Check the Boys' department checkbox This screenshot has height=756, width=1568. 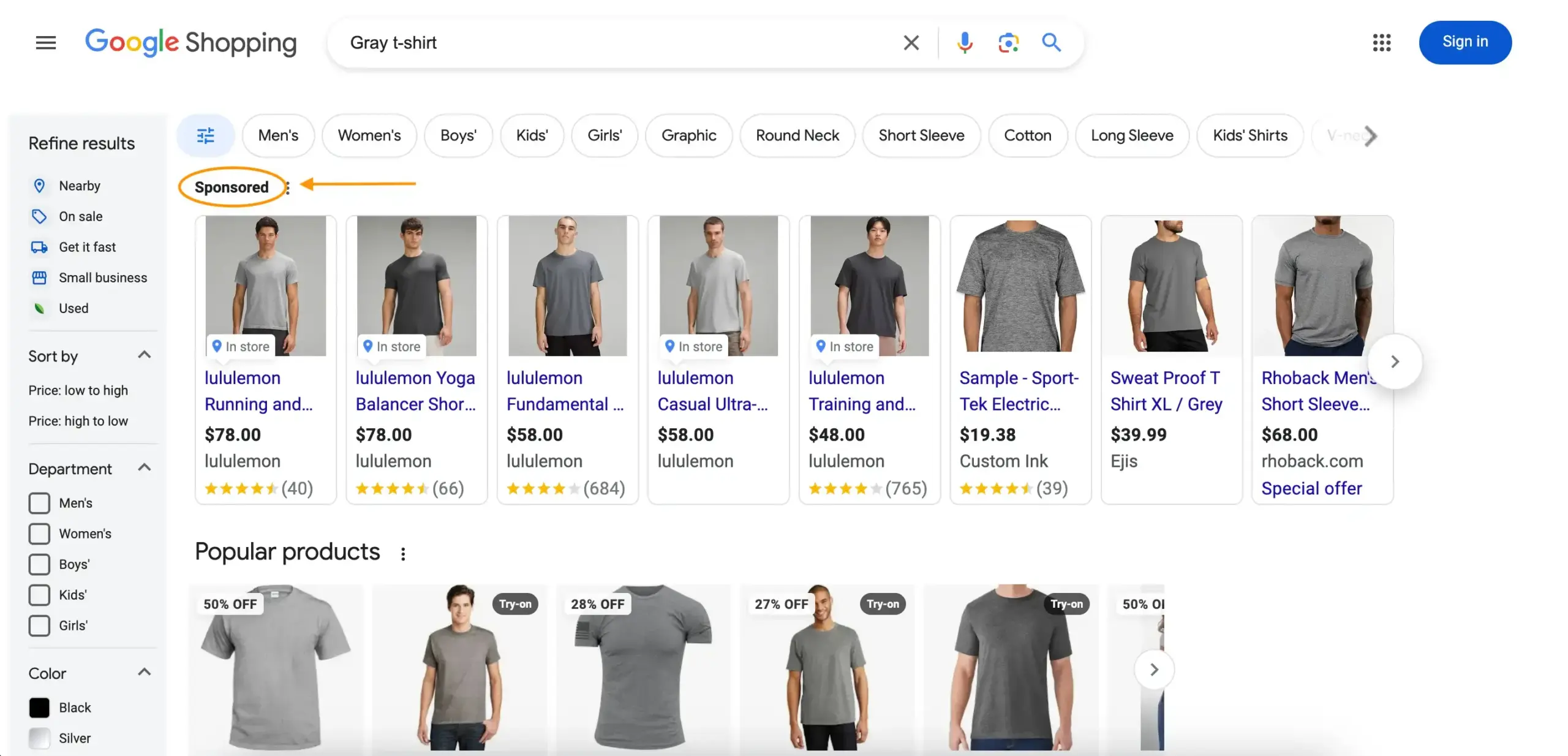pos(39,564)
